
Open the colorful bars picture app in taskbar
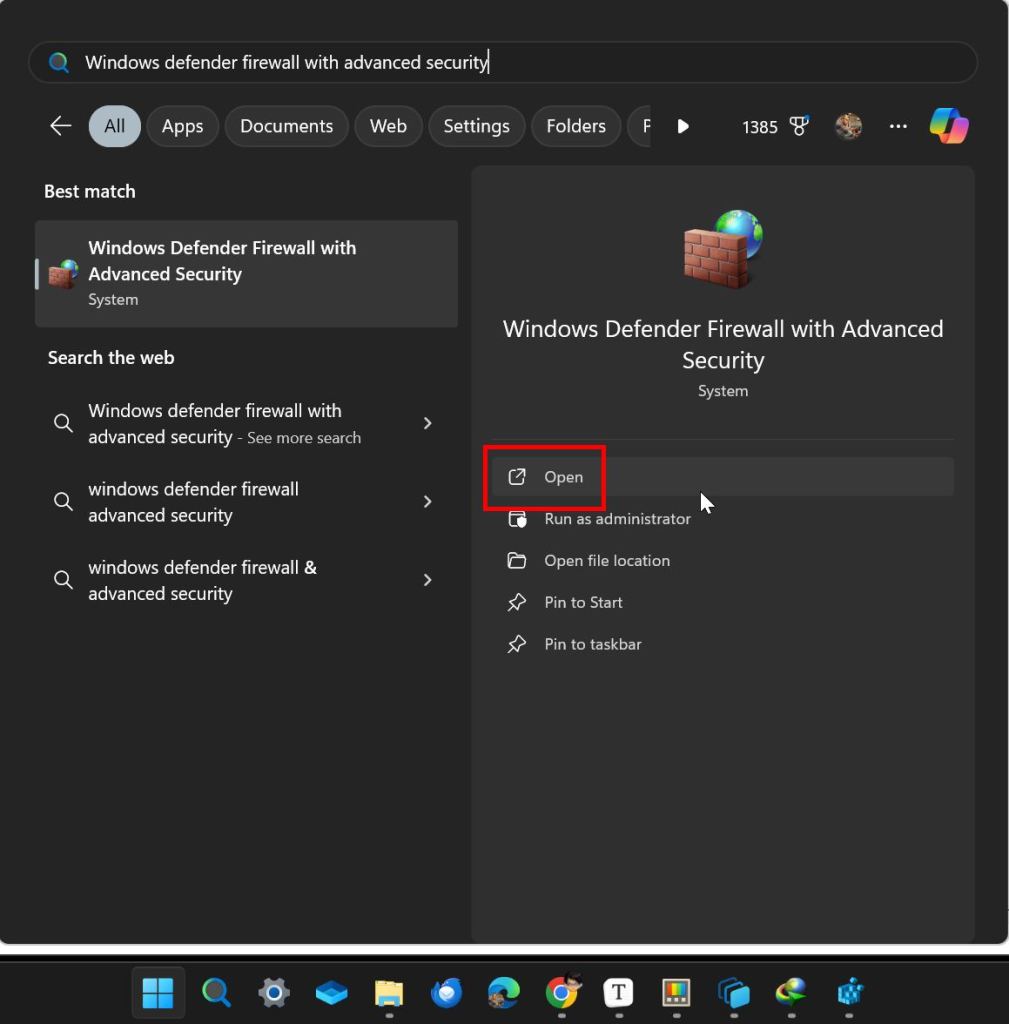(676, 993)
